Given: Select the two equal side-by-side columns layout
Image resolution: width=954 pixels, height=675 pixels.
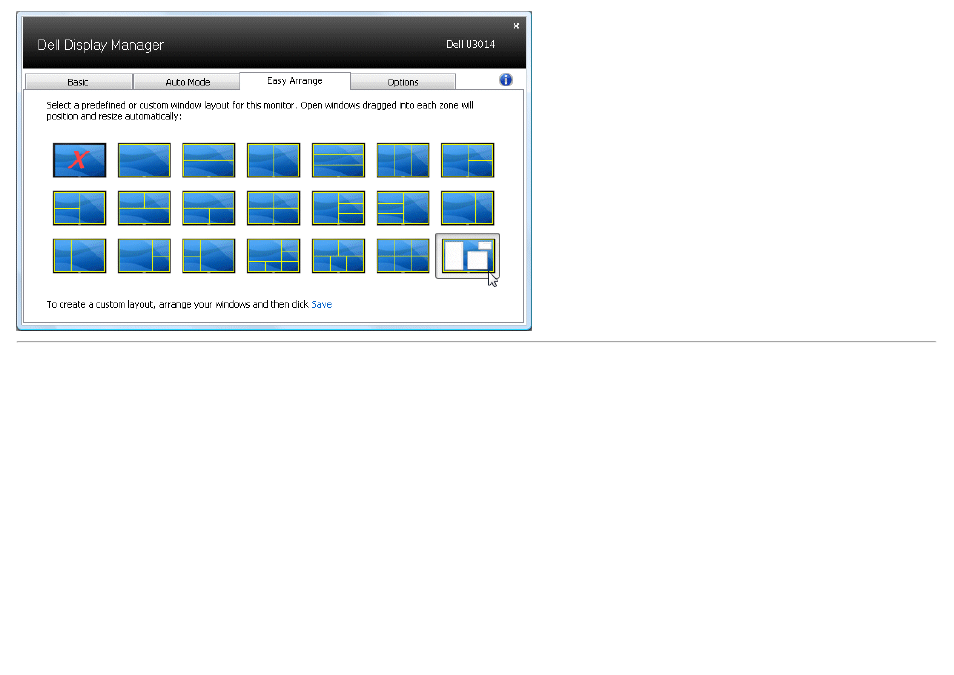Looking at the screenshot, I should [x=273, y=160].
